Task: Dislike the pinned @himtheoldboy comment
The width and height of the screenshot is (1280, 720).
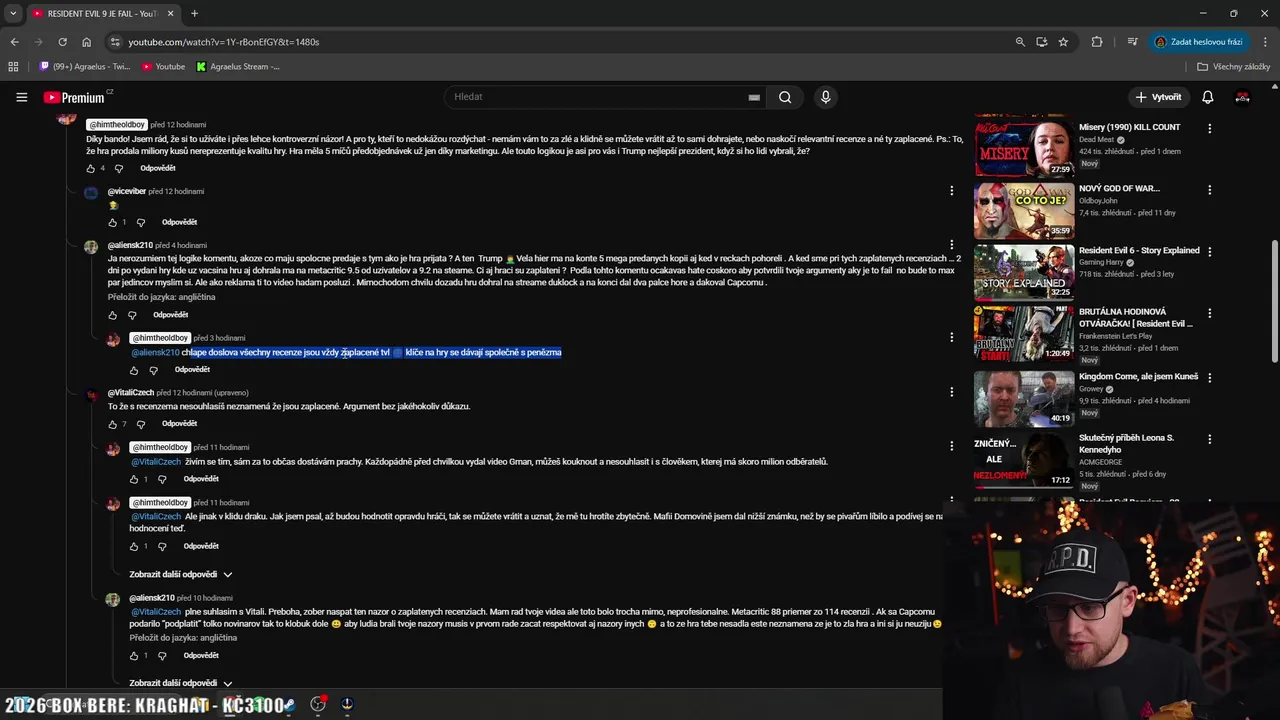Action: click(x=118, y=168)
